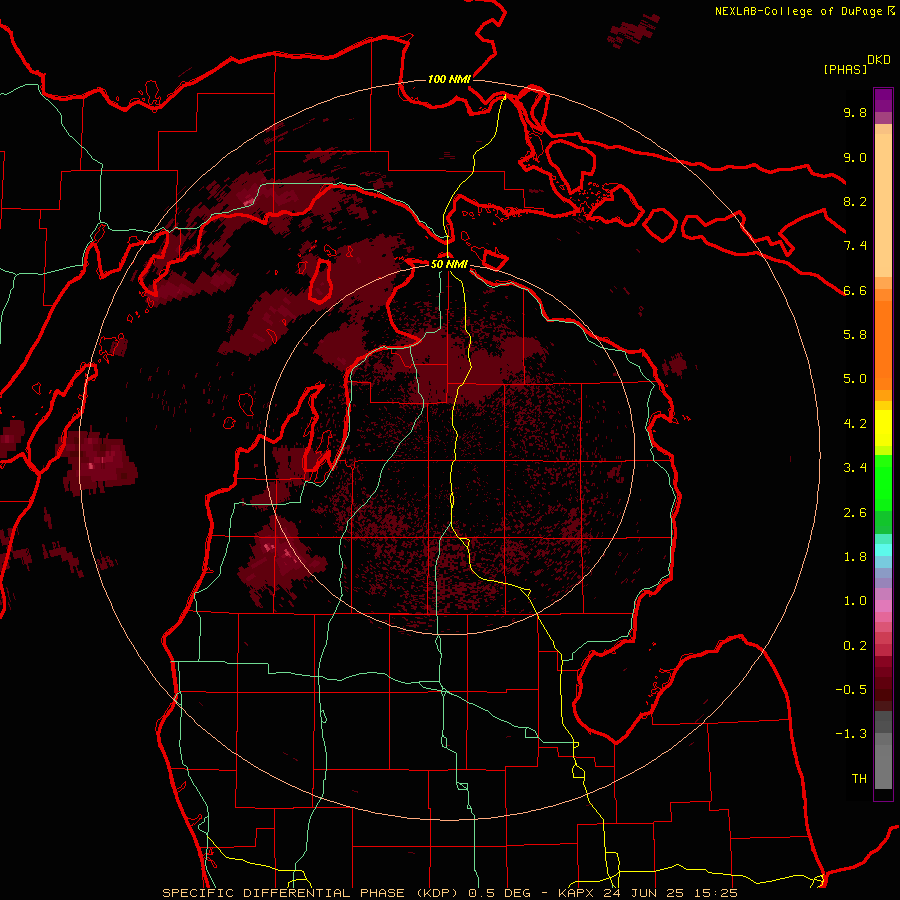Pick the pink segment of color bar

pyautogui.click(x=883, y=606)
